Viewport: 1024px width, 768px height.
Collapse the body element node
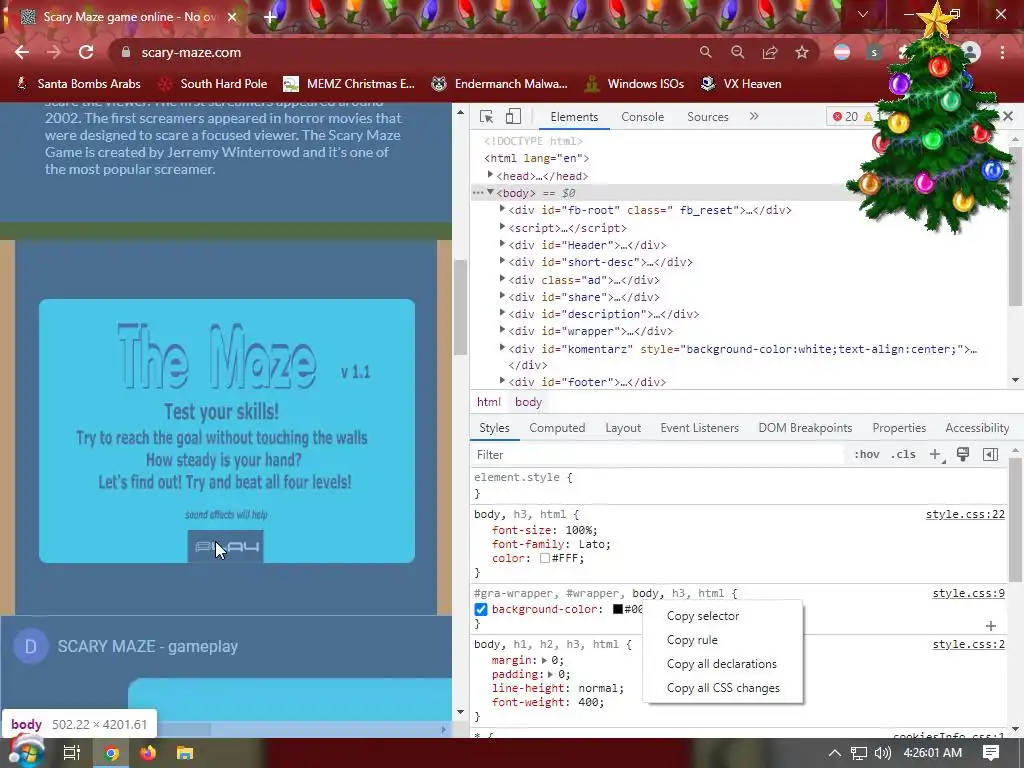pyautogui.click(x=490, y=192)
